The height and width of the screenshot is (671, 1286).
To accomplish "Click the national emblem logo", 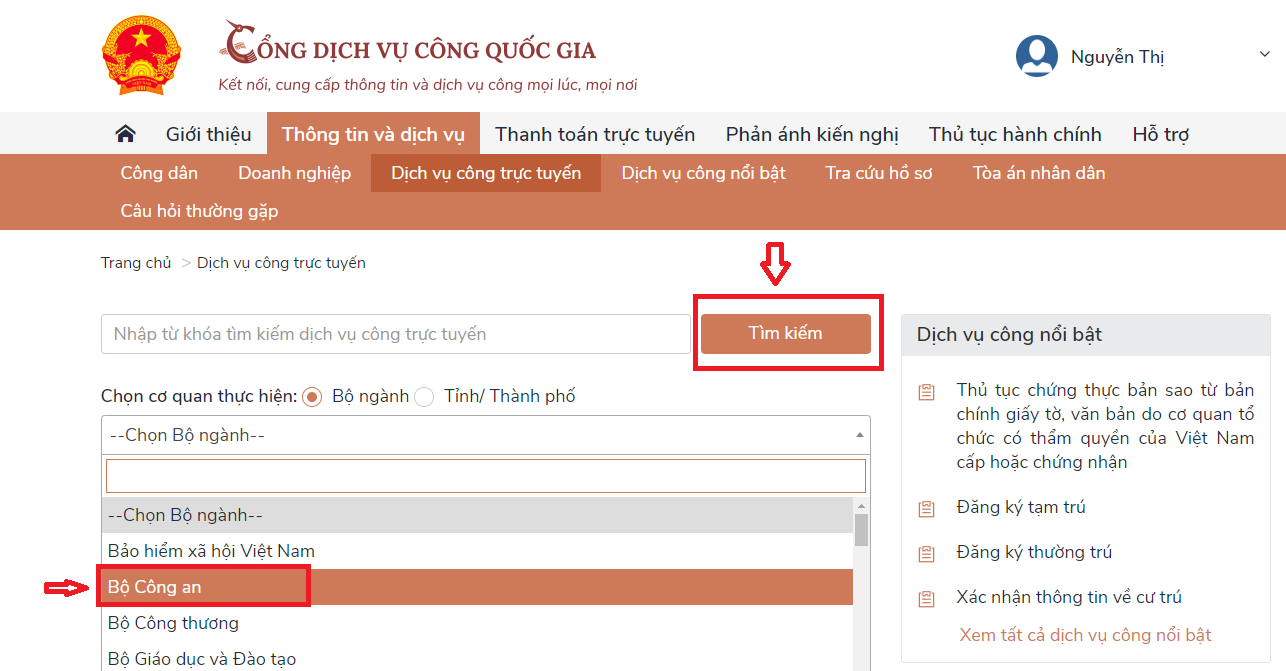I will (139, 56).
